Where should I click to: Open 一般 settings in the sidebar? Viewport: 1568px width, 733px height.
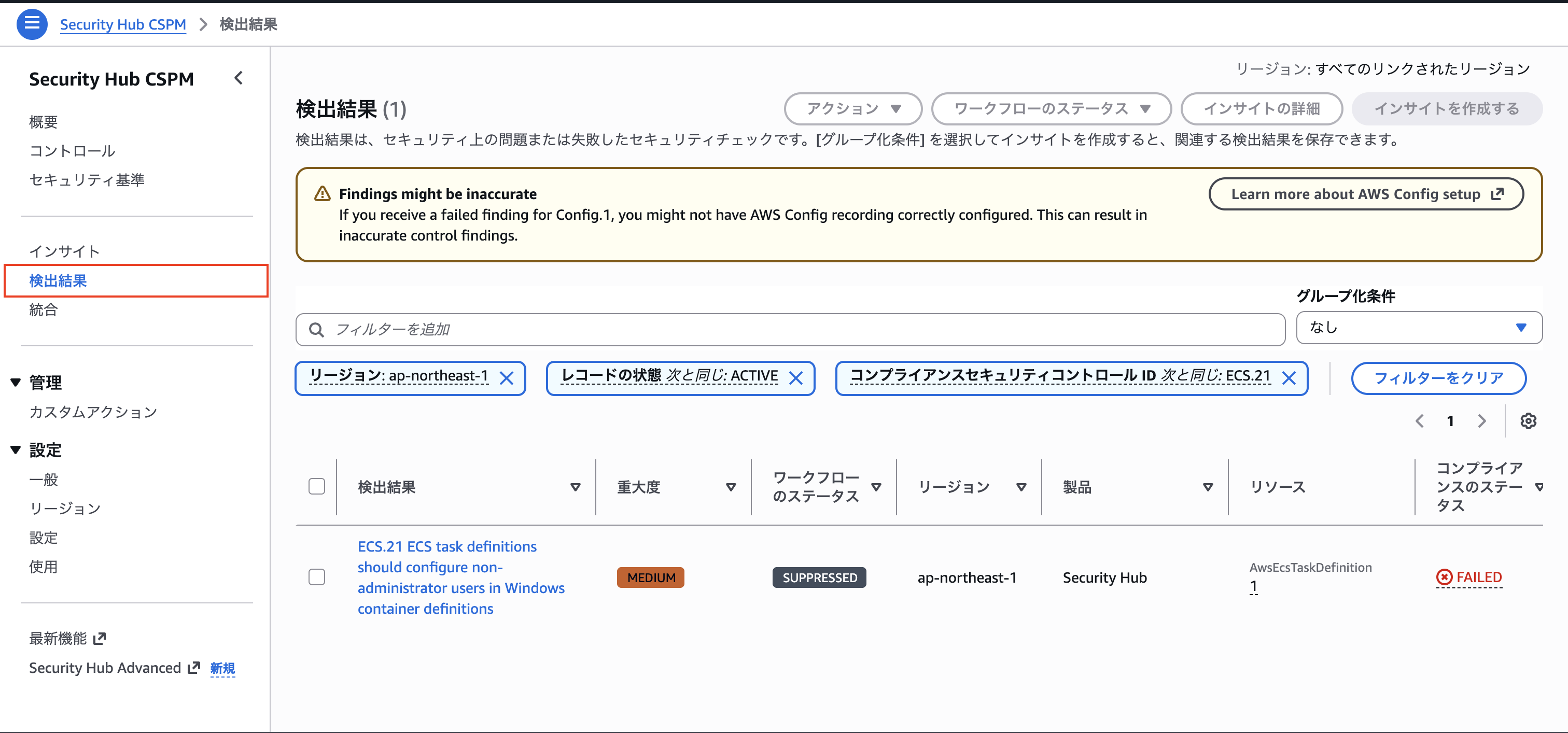coord(43,480)
